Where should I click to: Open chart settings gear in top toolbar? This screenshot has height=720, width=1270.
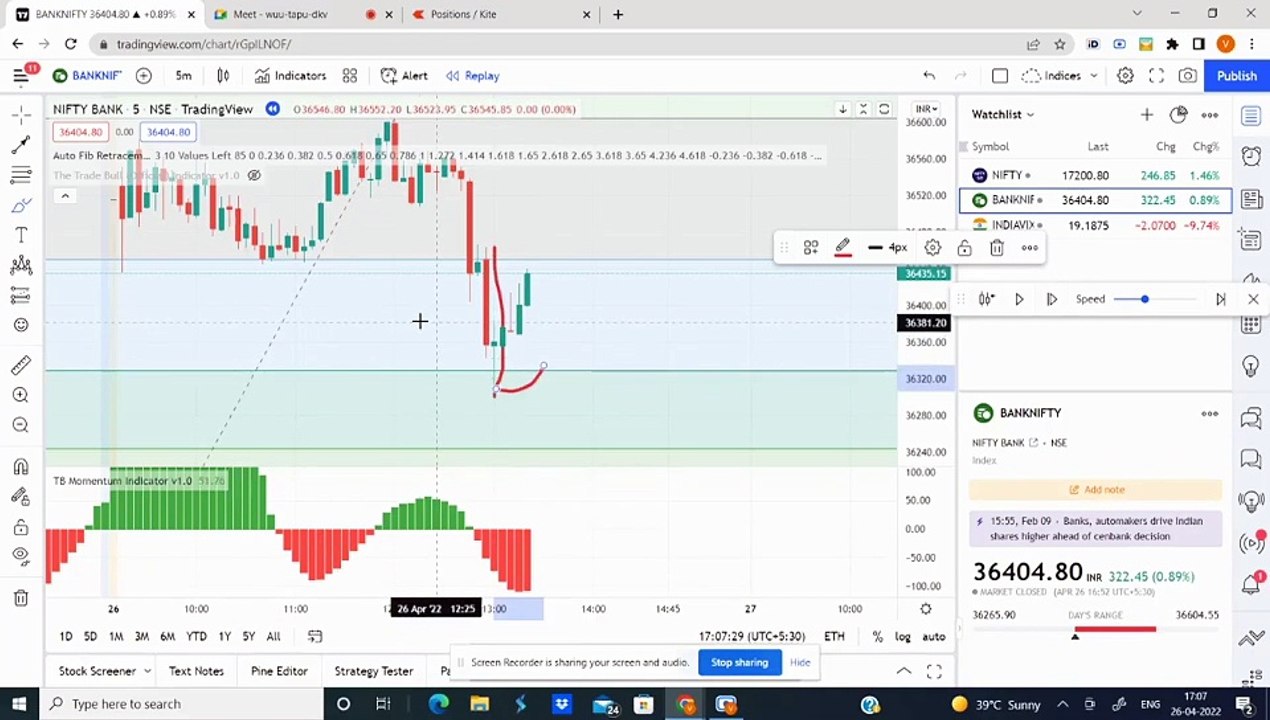pos(1125,76)
